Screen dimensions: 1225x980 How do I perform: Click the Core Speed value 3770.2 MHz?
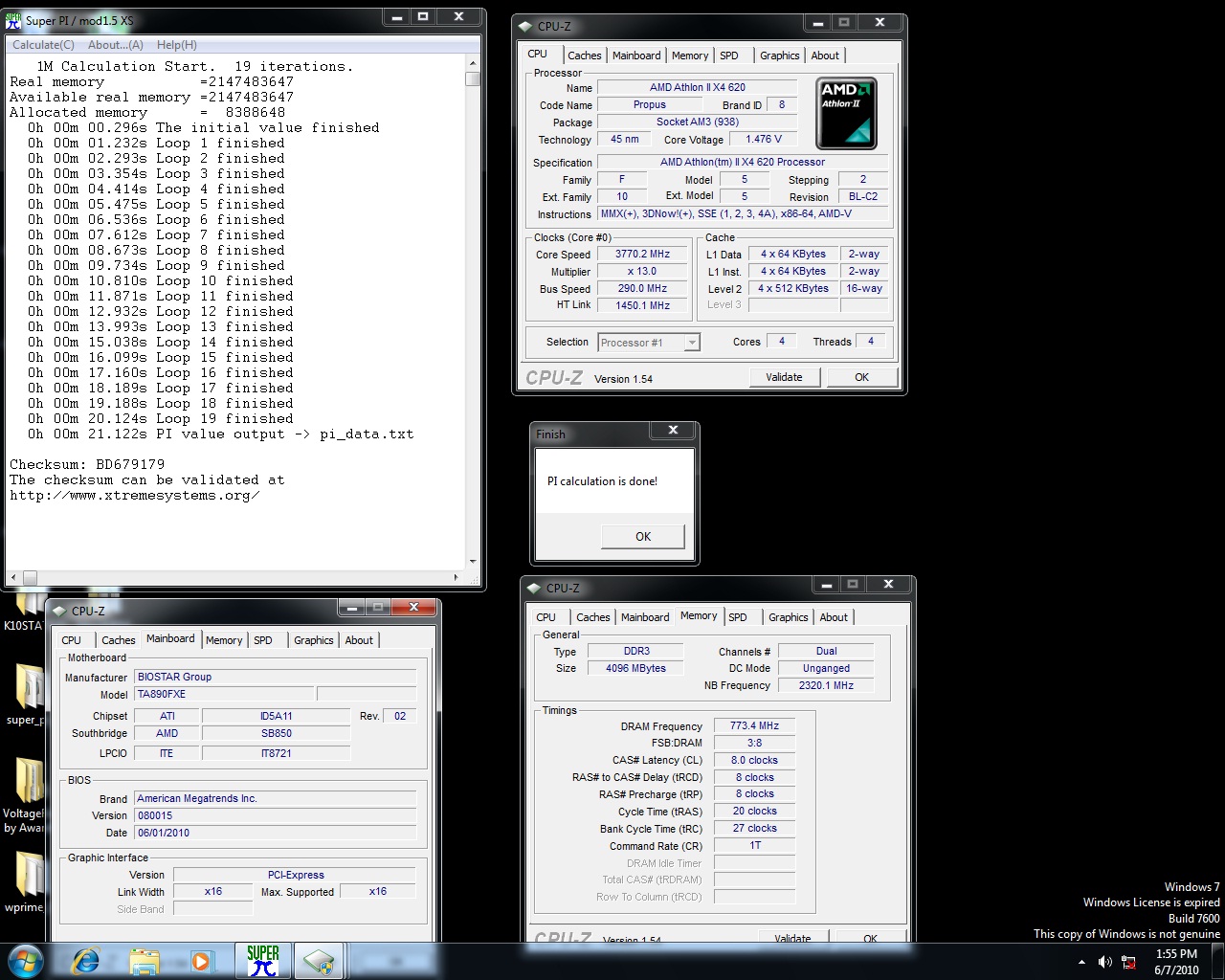coord(643,255)
